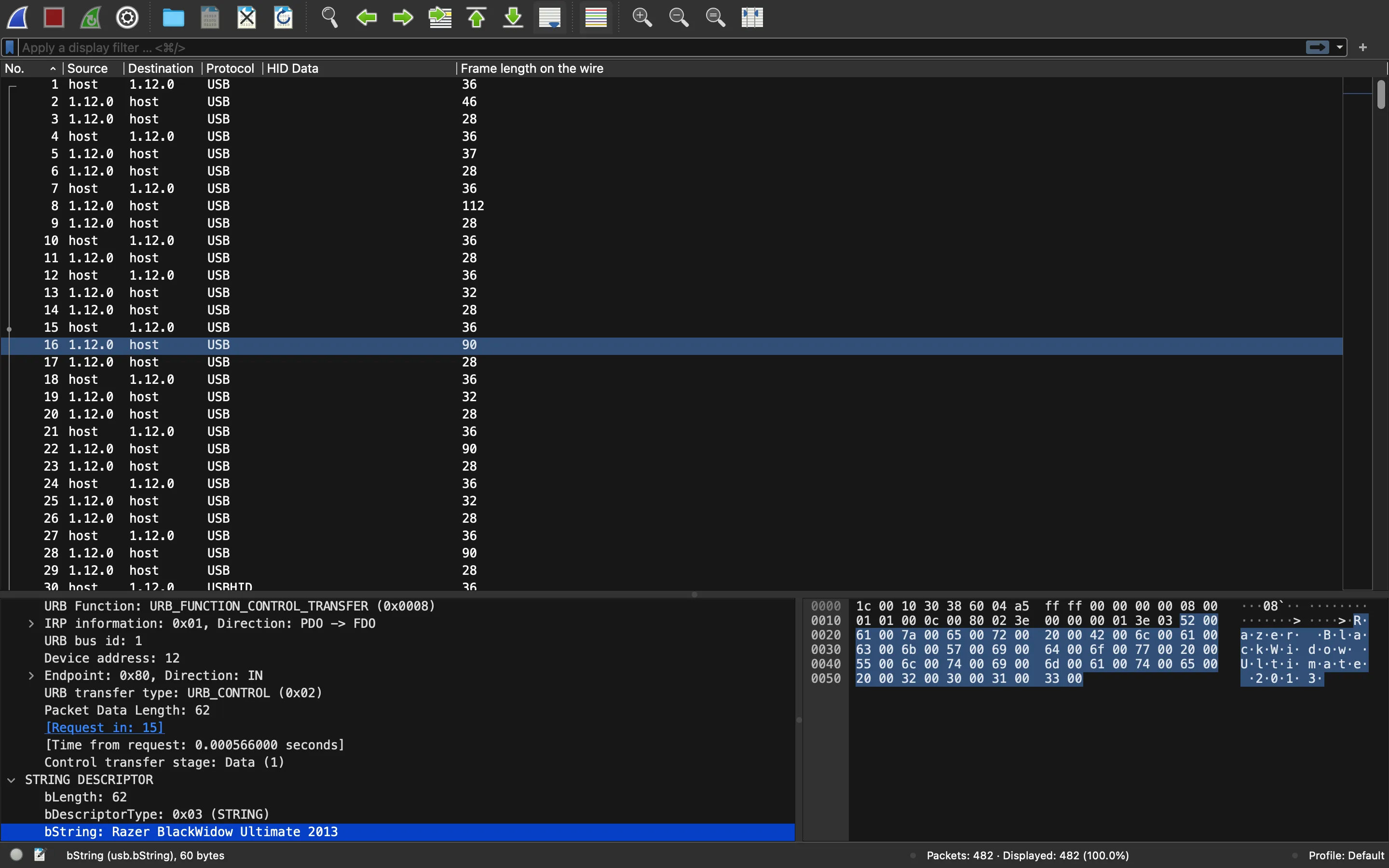Image resolution: width=1389 pixels, height=868 pixels.
Task: Sort by the Protocol column header
Action: tap(232, 68)
